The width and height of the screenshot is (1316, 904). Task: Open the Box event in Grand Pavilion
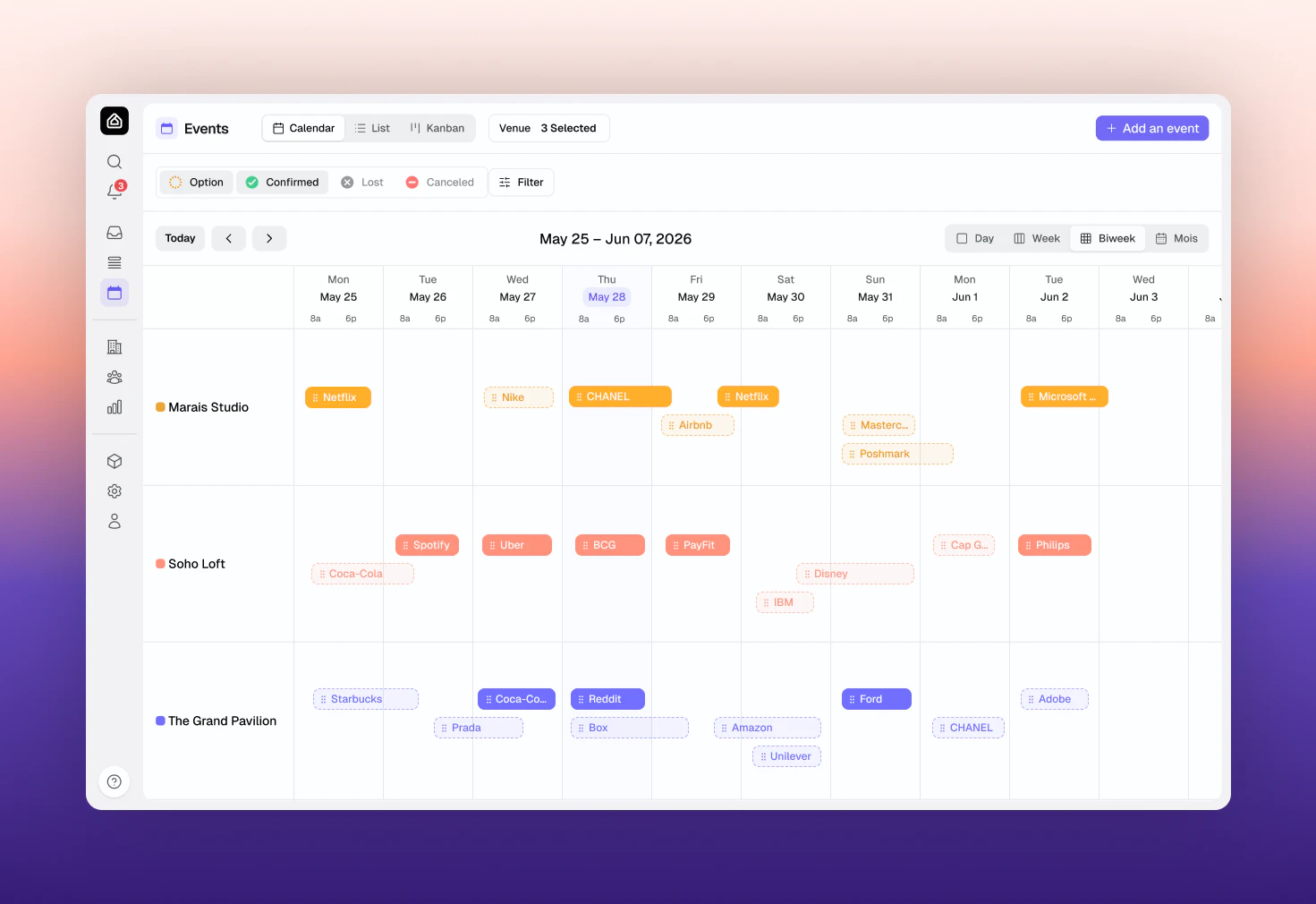[x=630, y=728]
